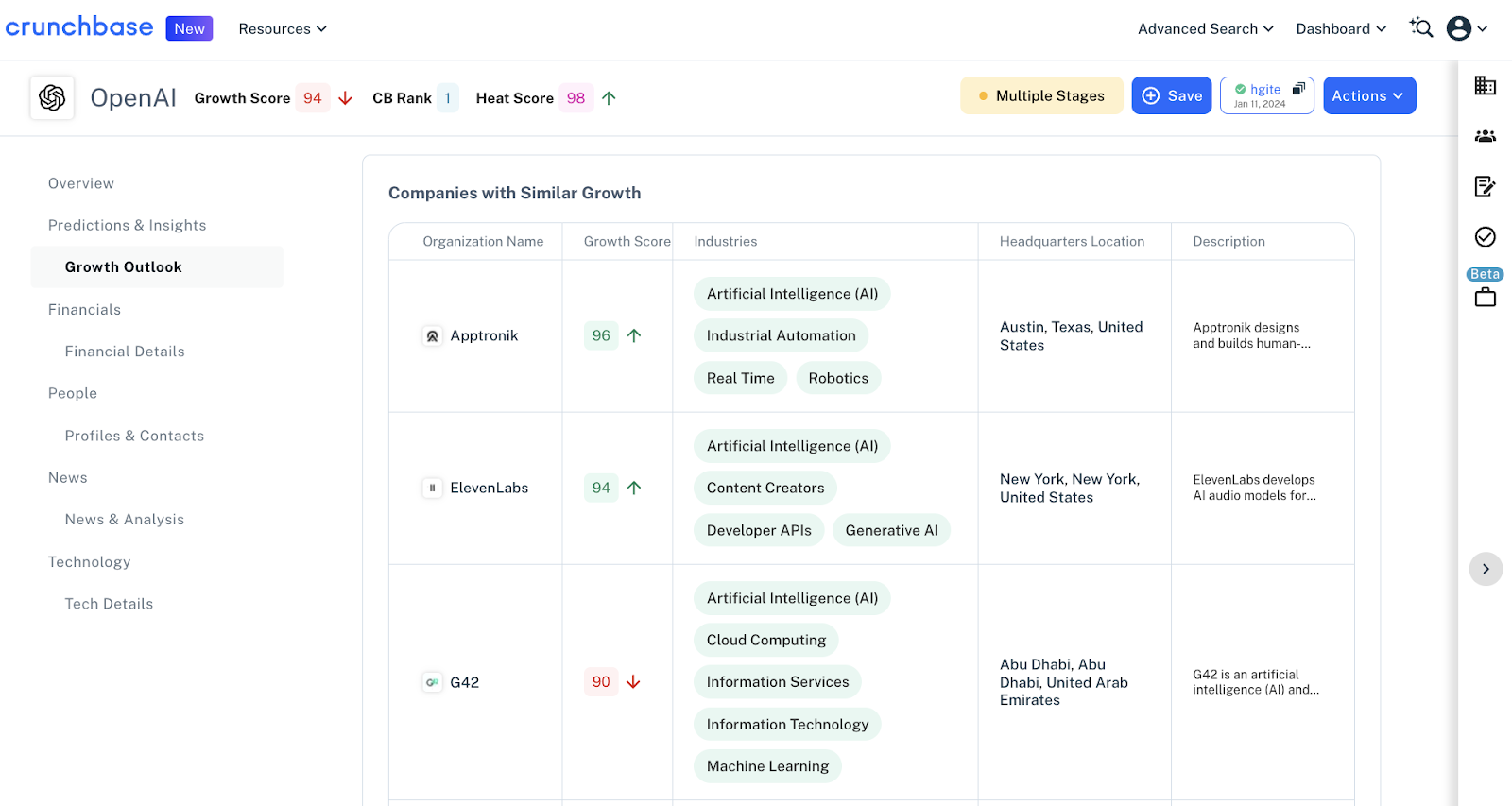Select the Generative AI tag
The width and height of the screenshot is (1512, 806).
point(892,530)
